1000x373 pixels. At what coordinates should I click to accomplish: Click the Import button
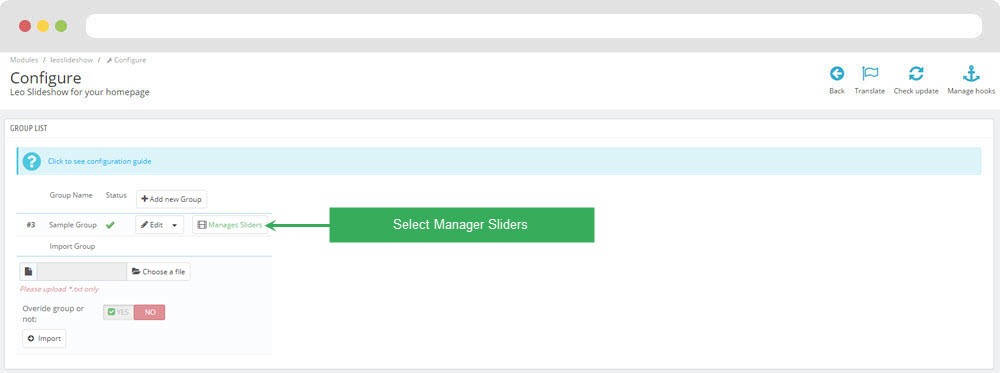(x=44, y=339)
